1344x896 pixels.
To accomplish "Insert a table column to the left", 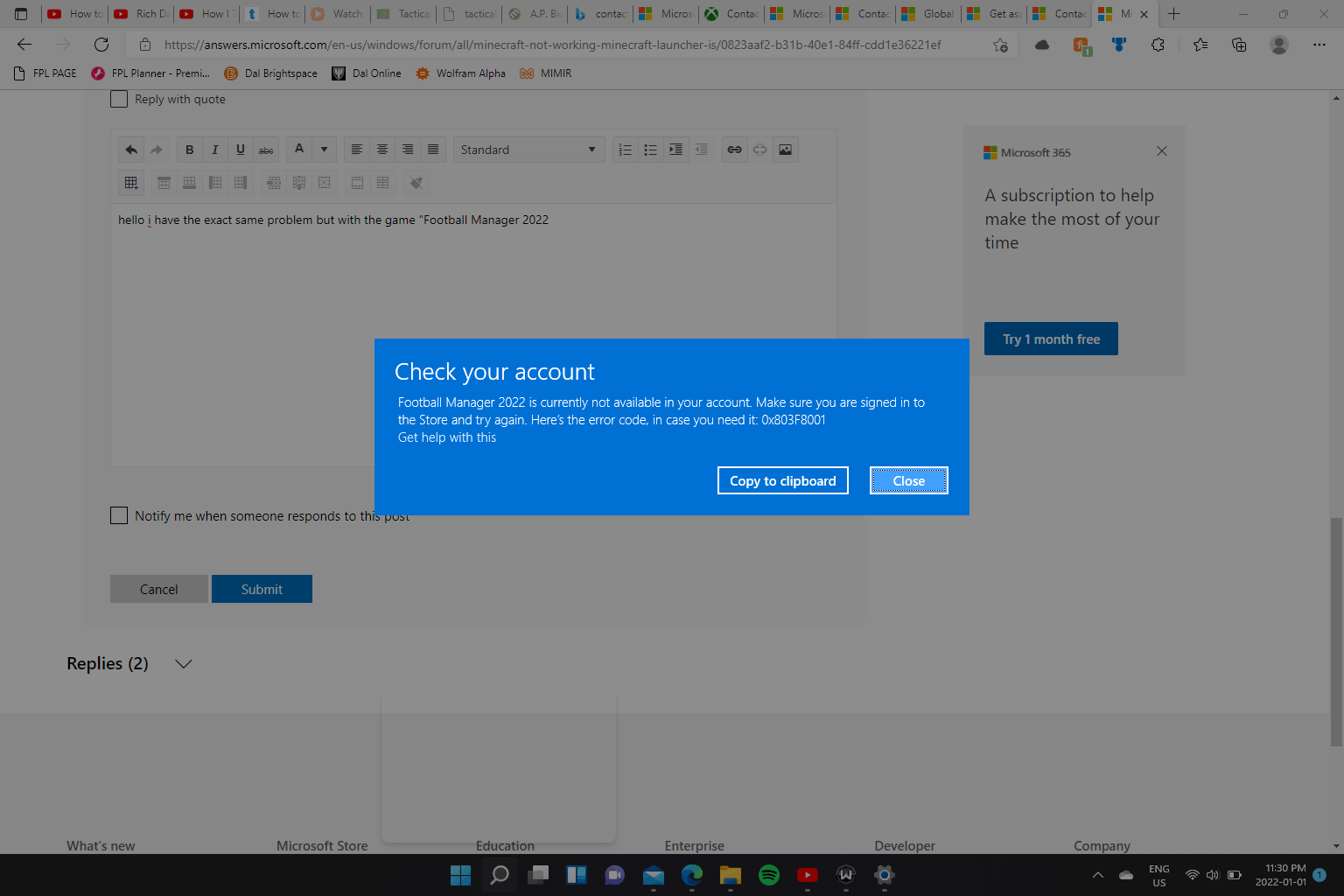I will click(214, 183).
